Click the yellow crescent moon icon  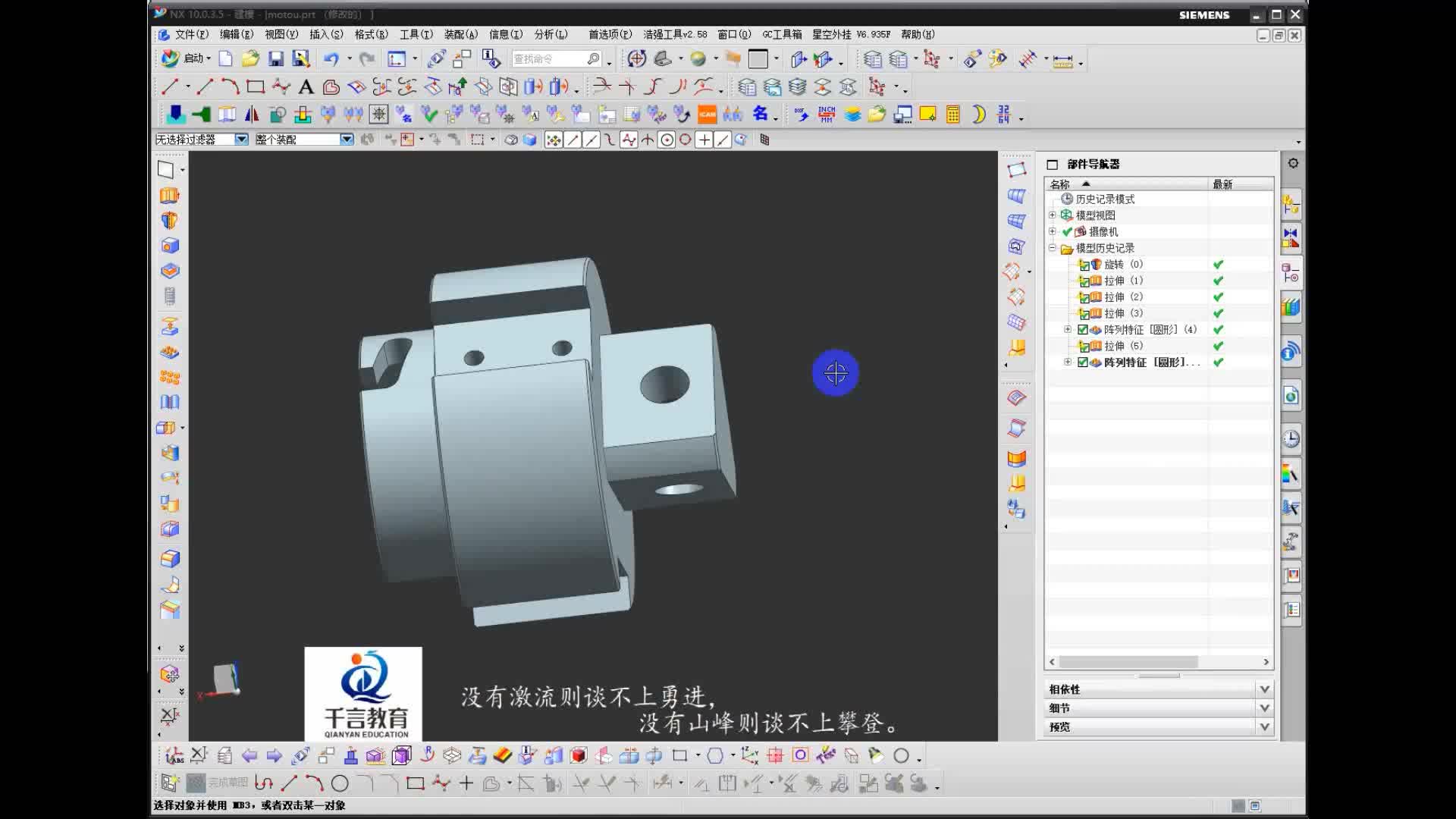[x=978, y=115]
